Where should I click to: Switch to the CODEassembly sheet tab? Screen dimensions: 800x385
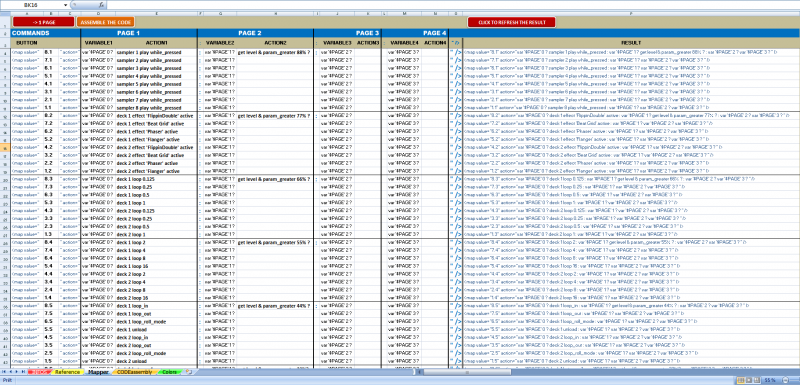pos(134,372)
